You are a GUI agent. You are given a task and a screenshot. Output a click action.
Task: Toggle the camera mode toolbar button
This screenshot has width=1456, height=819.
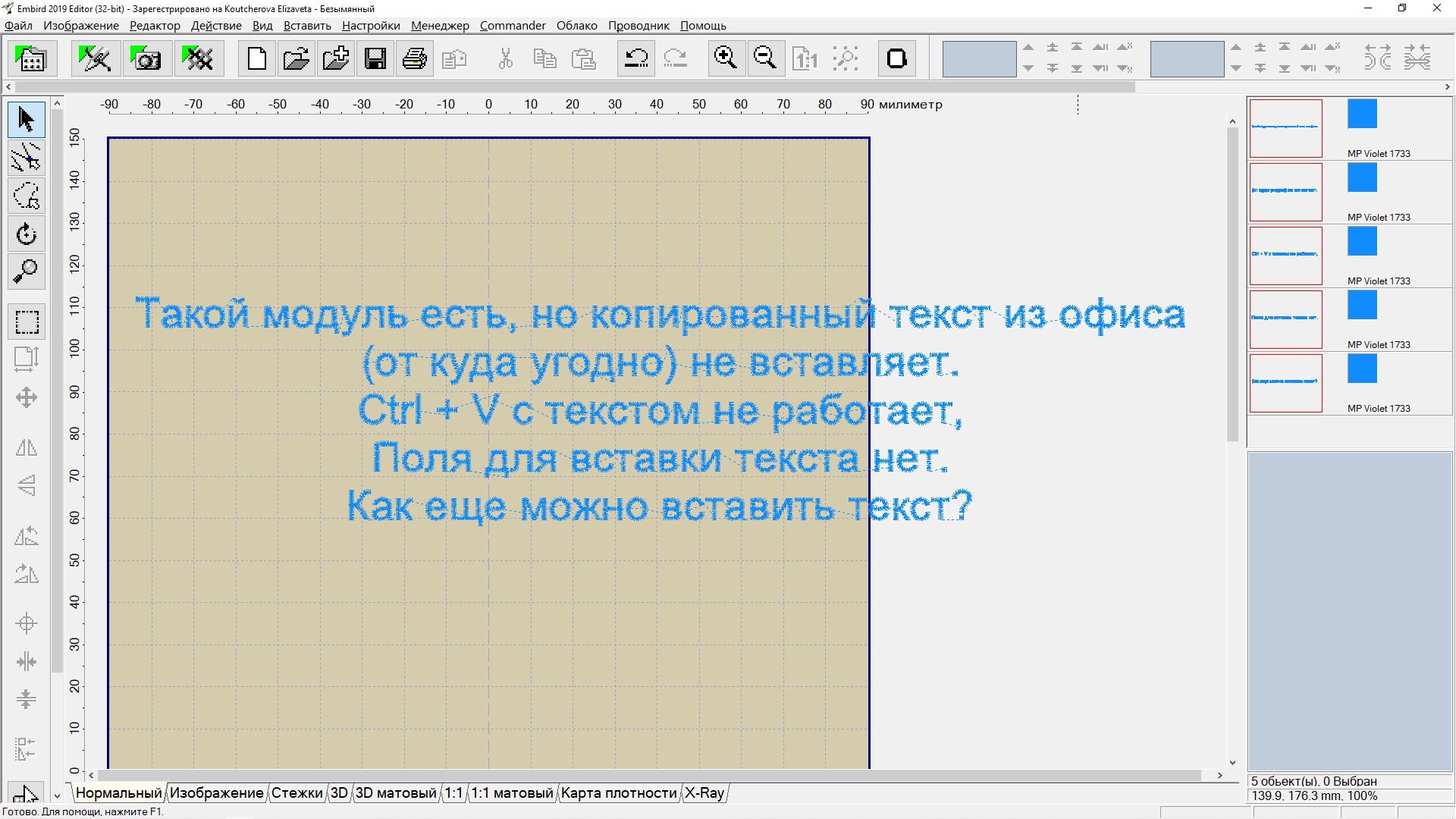tap(146, 58)
